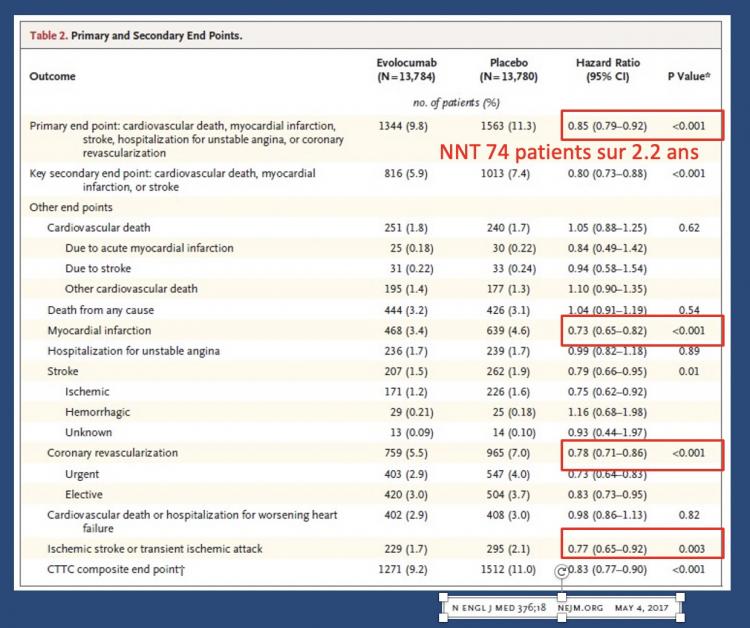Image resolution: width=750 pixels, height=628 pixels.
Task: Click the 'Other end points' row label
Action: pyautogui.click(x=71, y=208)
